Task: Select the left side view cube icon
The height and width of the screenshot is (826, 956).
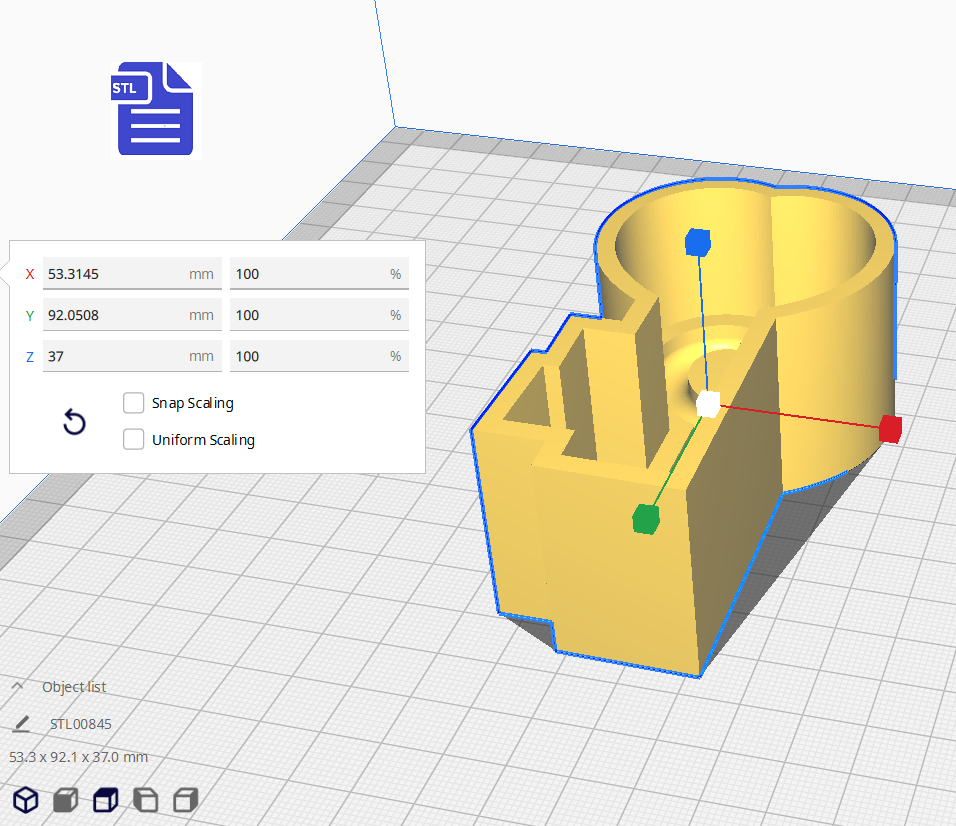Action: [145, 800]
